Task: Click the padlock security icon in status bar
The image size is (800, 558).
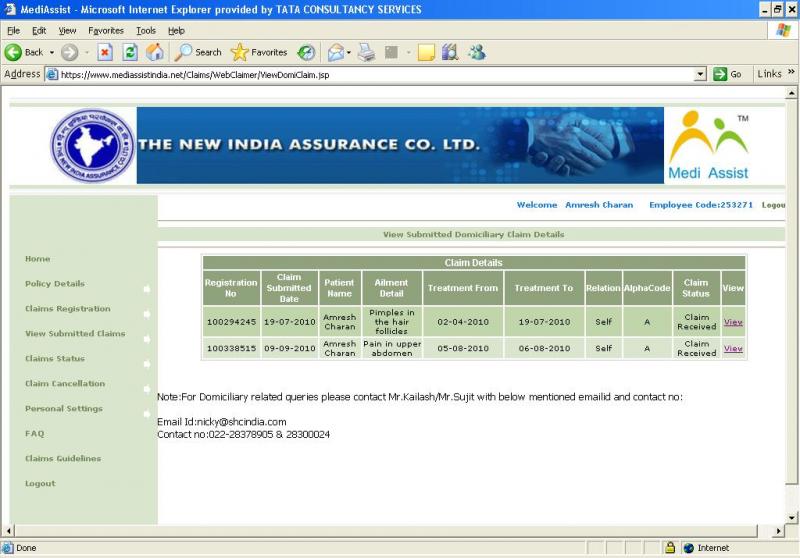Action: [670, 548]
